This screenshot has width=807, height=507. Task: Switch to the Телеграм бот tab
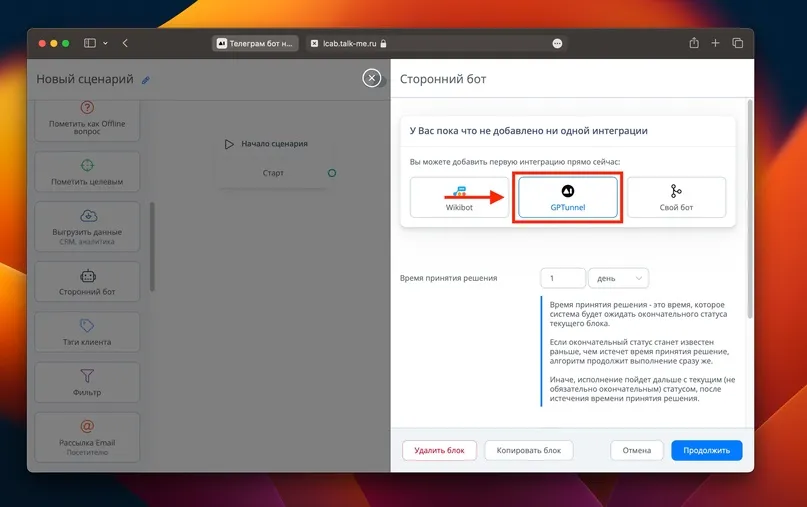pyautogui.click(x=255, y=44)
